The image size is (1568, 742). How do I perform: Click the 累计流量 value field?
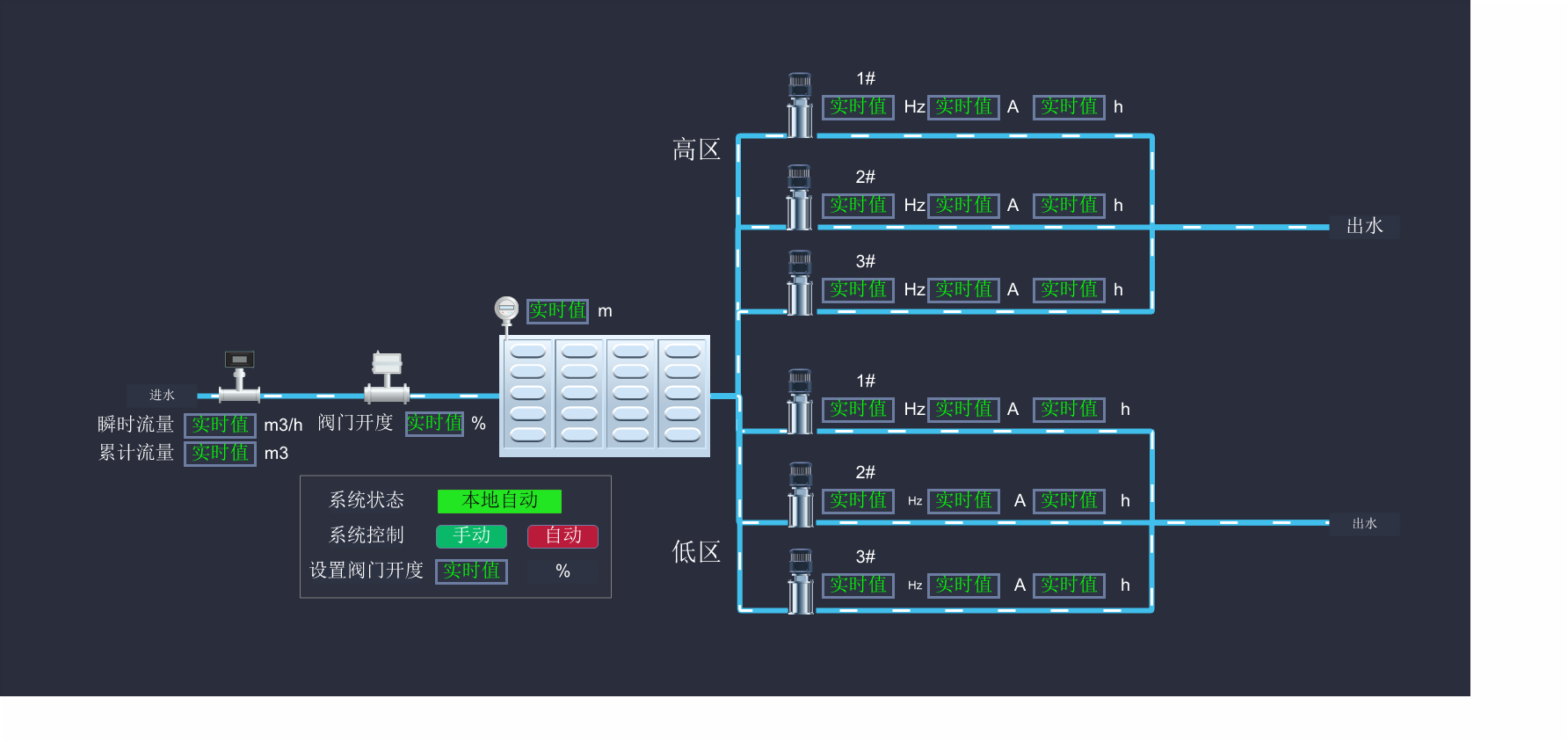[220, 454]
